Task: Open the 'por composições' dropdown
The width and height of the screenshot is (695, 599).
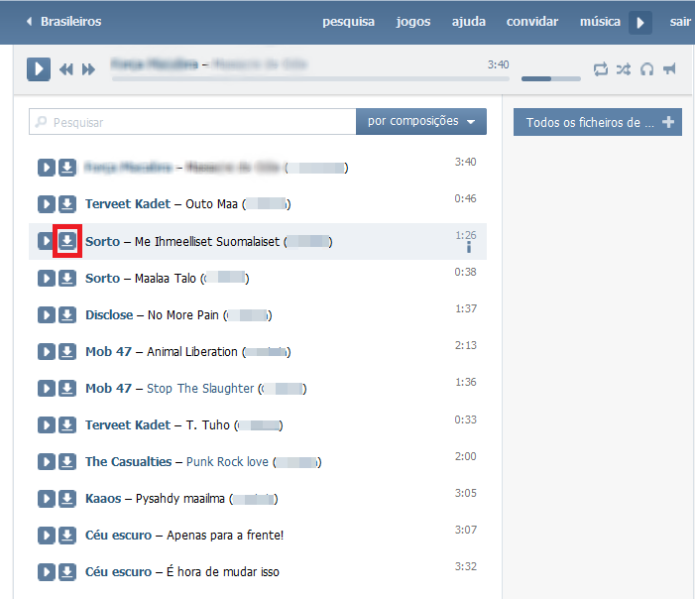Action: [421, 121]
